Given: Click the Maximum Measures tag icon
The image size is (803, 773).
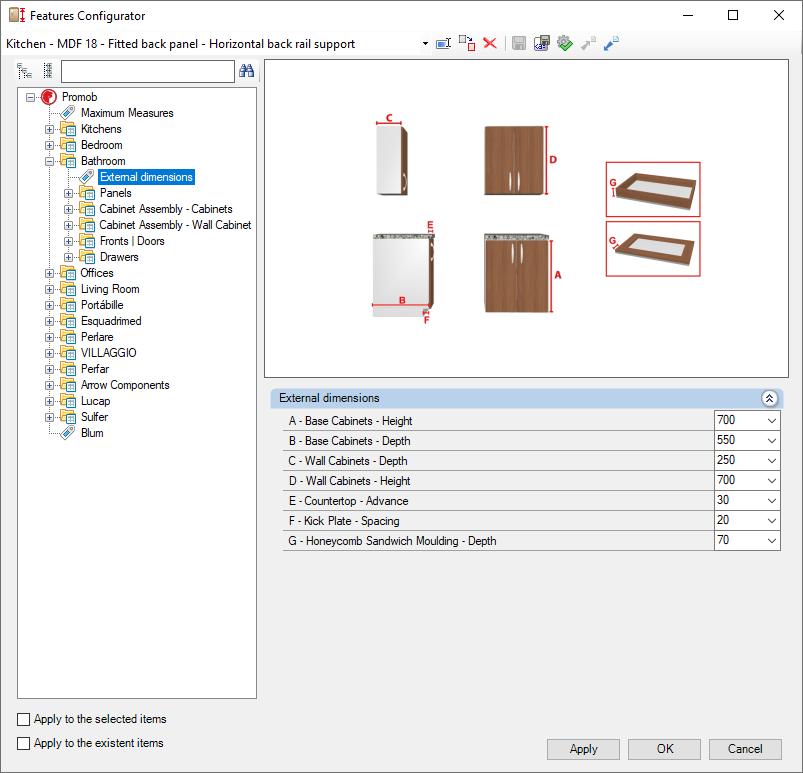Looking at the screenshot, I should point(68,113).
